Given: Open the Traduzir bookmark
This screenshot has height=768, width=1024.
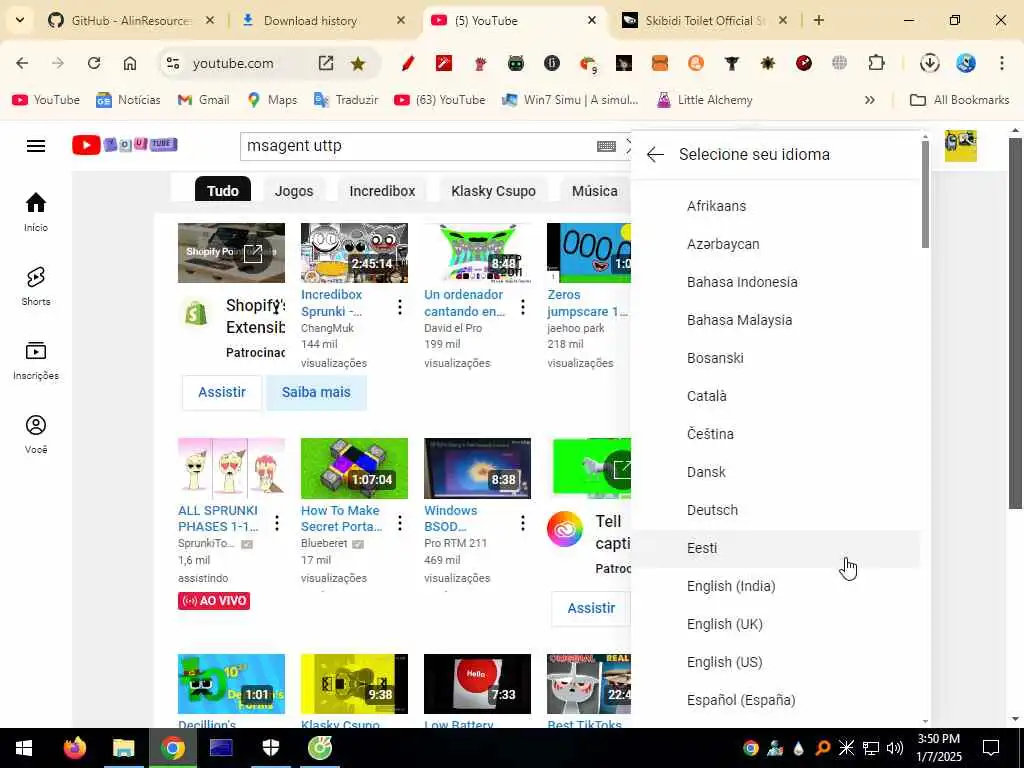Looking at the screenshot, I should [346, 100].
